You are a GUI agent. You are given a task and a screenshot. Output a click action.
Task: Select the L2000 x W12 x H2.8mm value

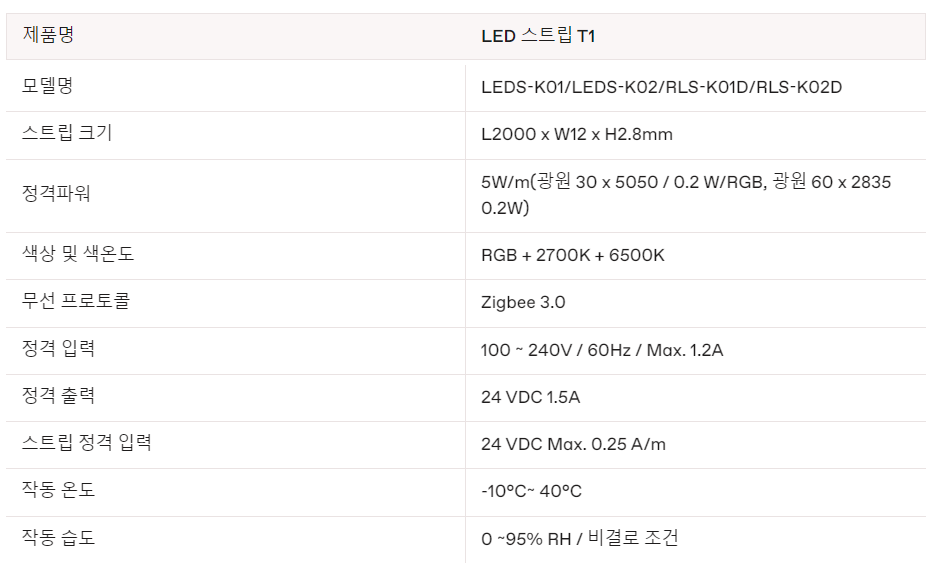coord(576,134)
